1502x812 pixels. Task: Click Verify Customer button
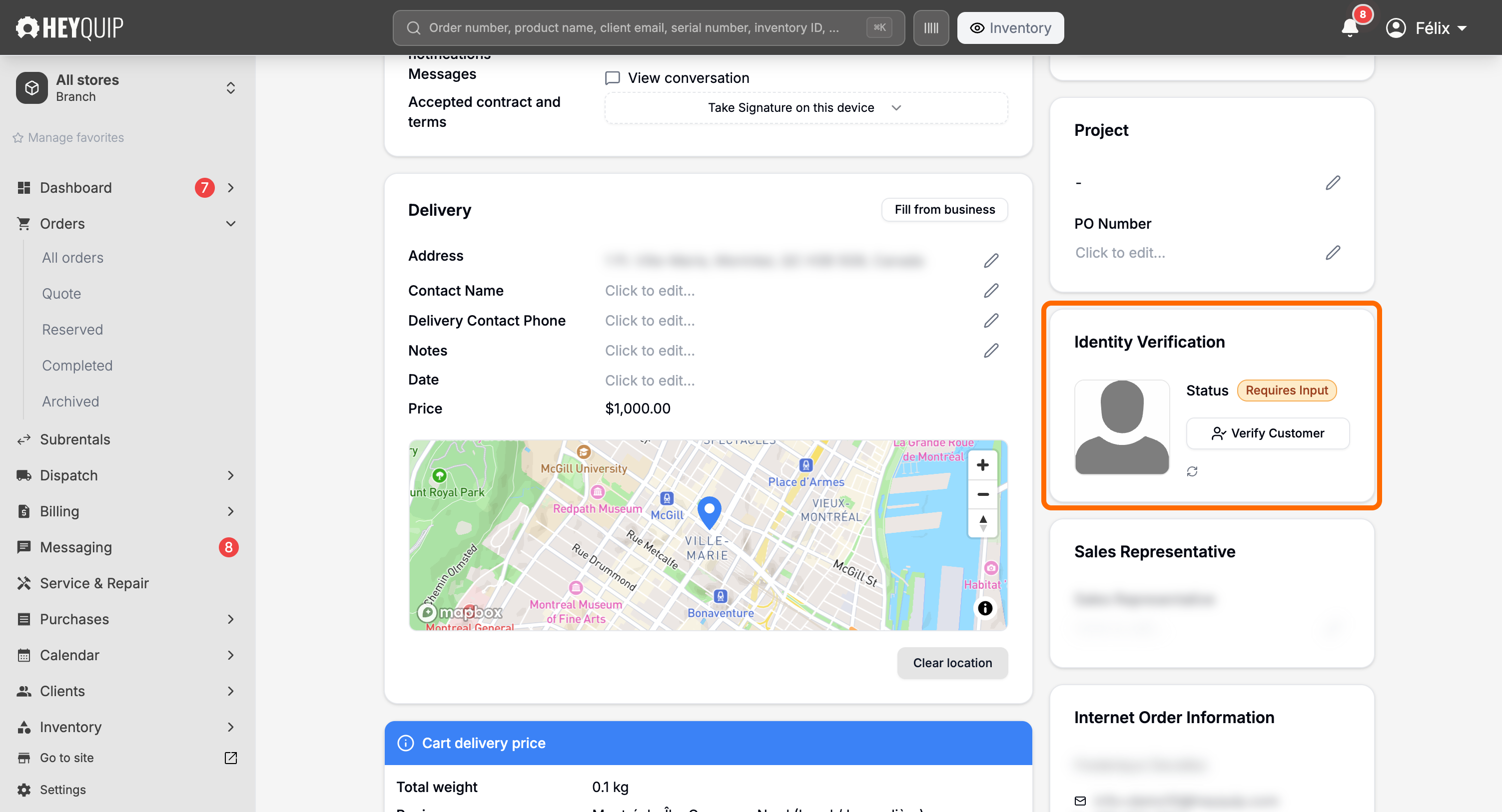[1268, 433]
